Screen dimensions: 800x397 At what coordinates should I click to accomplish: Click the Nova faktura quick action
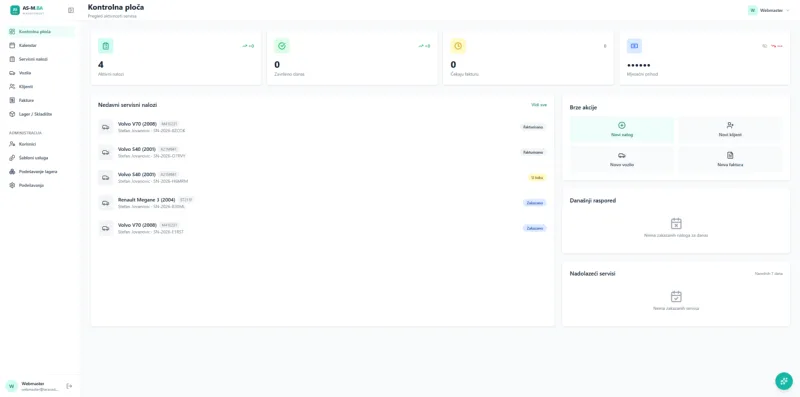point(730,160)
